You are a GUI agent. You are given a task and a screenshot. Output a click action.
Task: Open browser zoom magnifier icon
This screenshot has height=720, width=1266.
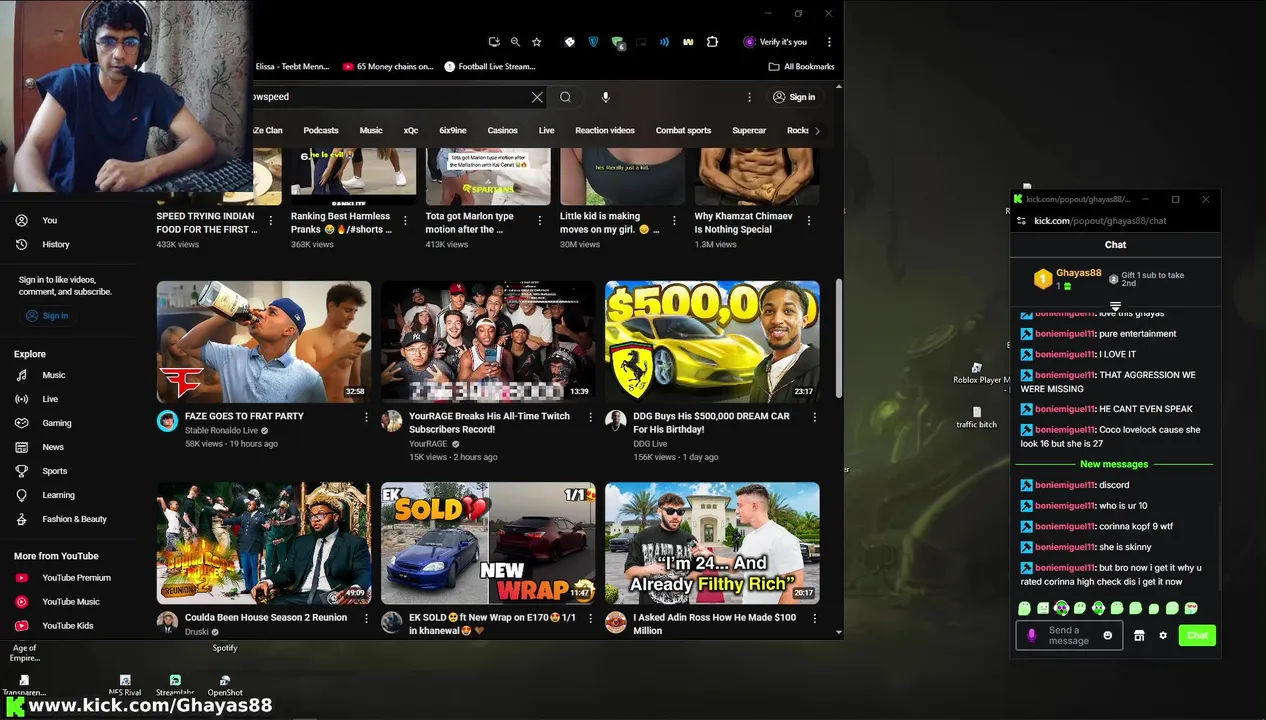point(515,42)
